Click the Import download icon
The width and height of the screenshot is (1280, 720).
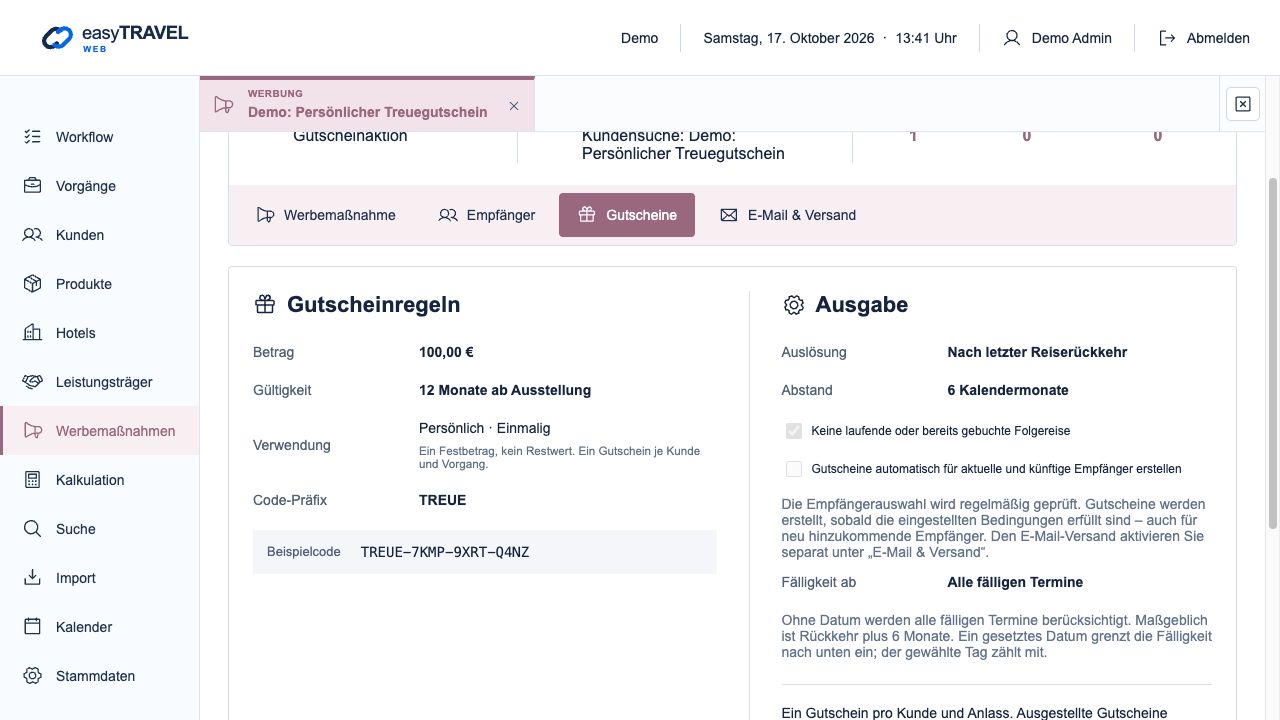tap(33, 578)
